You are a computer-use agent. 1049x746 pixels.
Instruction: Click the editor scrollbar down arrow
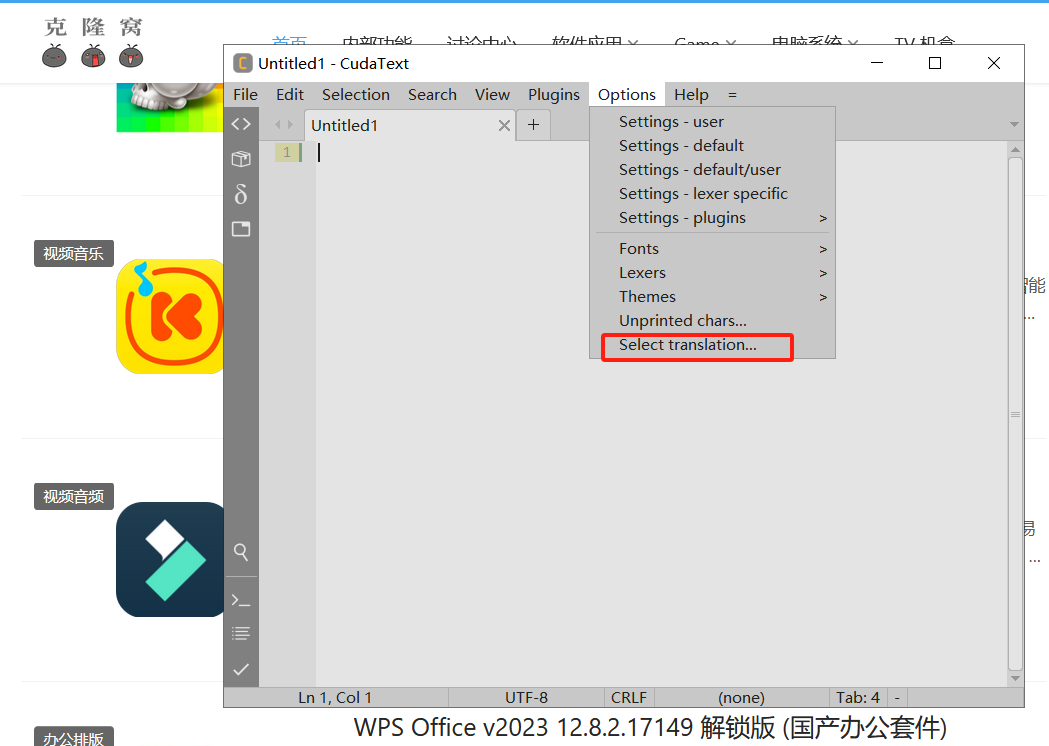[x=1015, y=678]
